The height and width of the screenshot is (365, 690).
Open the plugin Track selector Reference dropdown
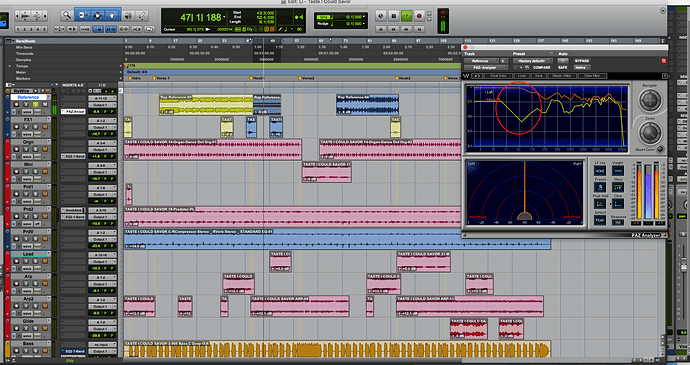tap(481, 61)
